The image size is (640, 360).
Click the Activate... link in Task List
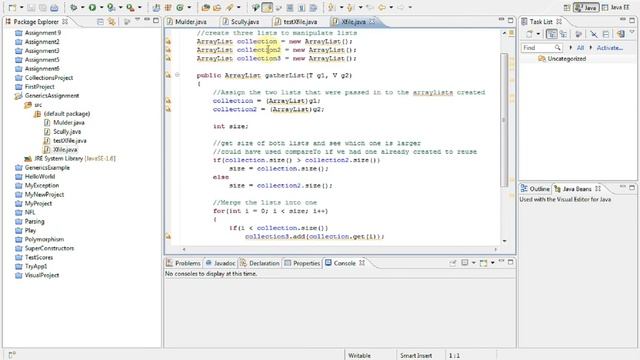[610, 48]
